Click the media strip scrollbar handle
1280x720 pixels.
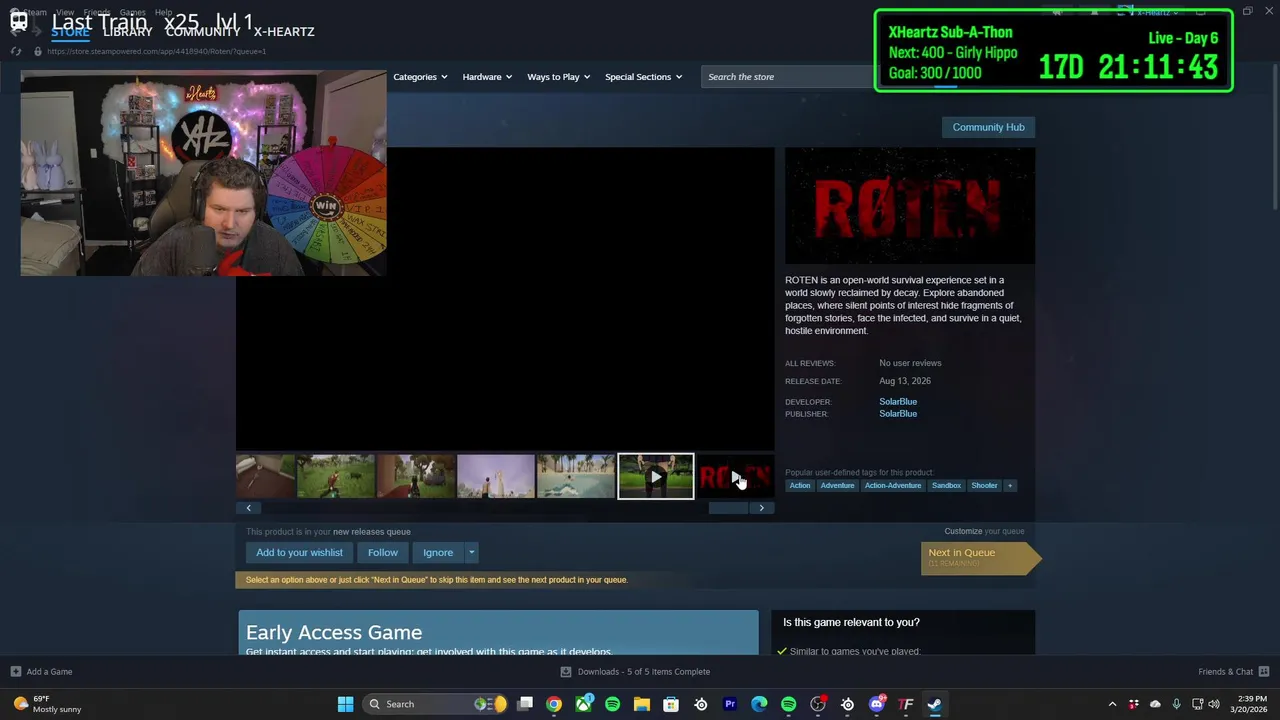(728, 508)
